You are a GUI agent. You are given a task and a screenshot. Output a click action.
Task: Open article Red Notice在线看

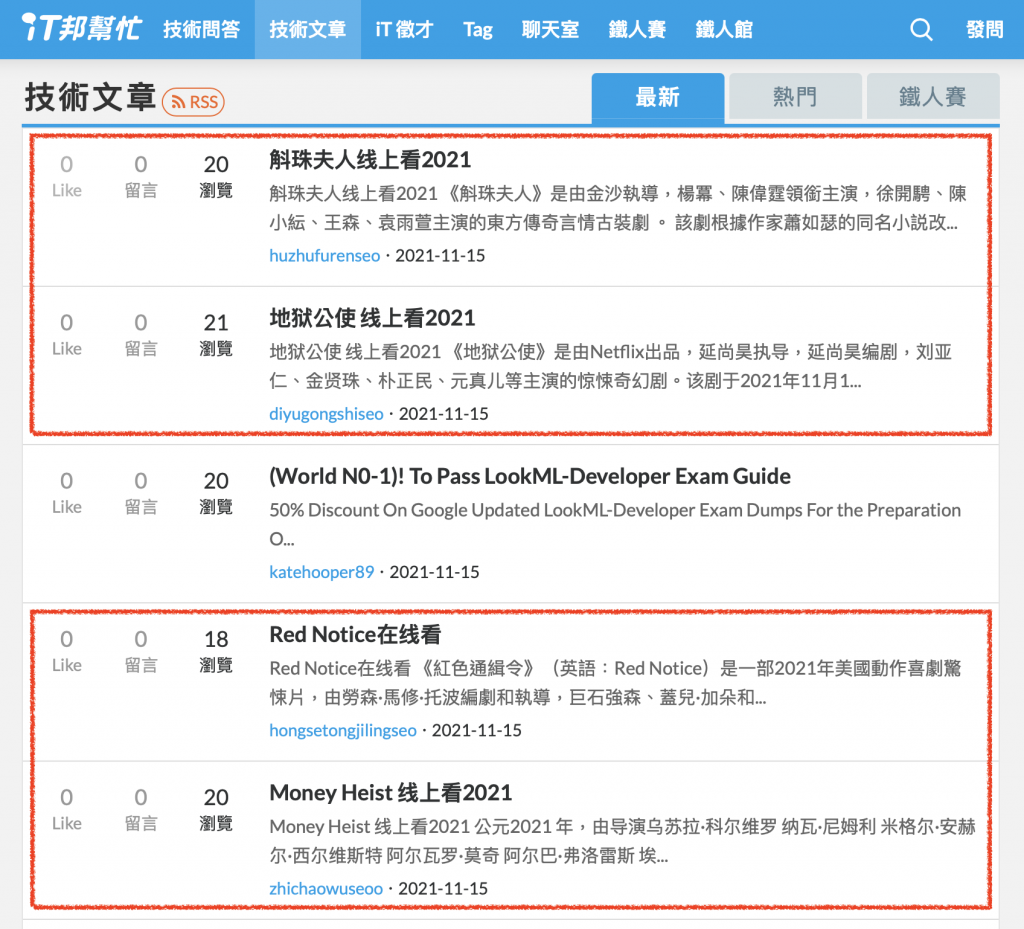click(355, 635)
